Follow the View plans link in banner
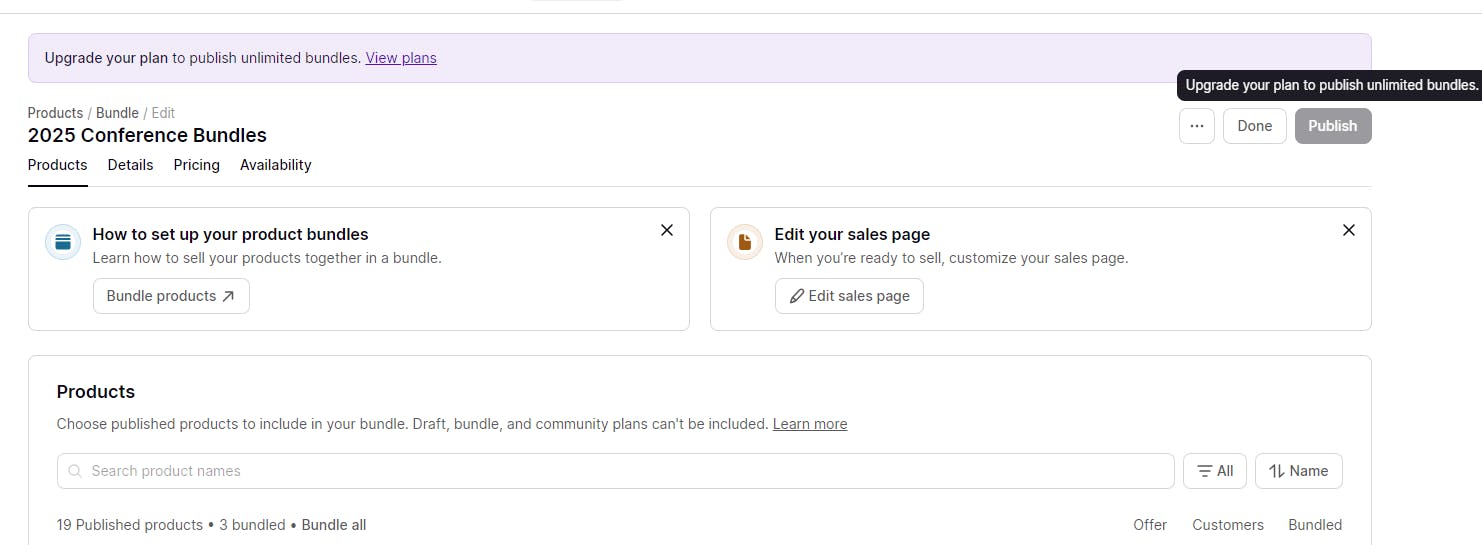 click(401, 58)
